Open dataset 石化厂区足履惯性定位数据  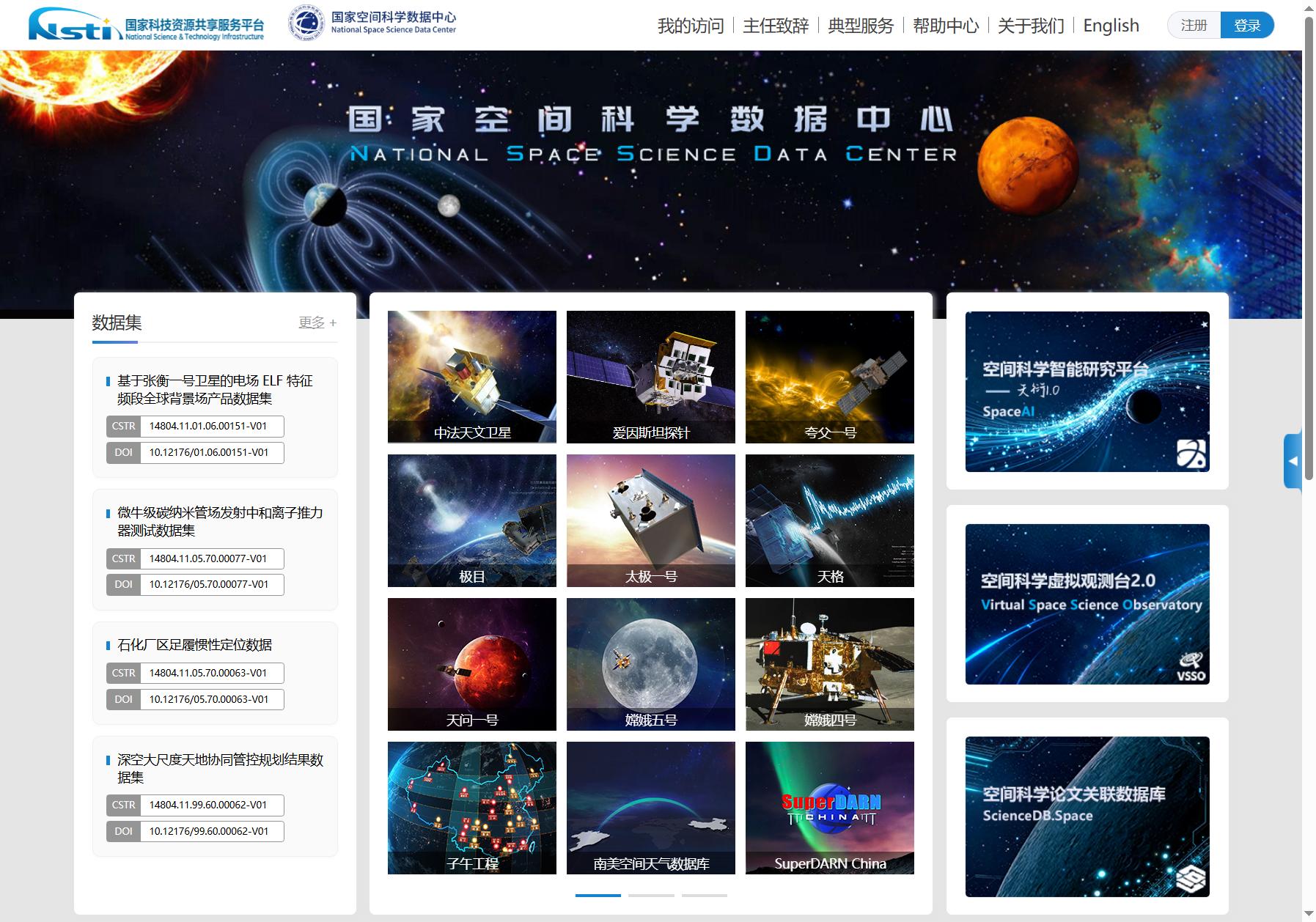pos(194,645)
